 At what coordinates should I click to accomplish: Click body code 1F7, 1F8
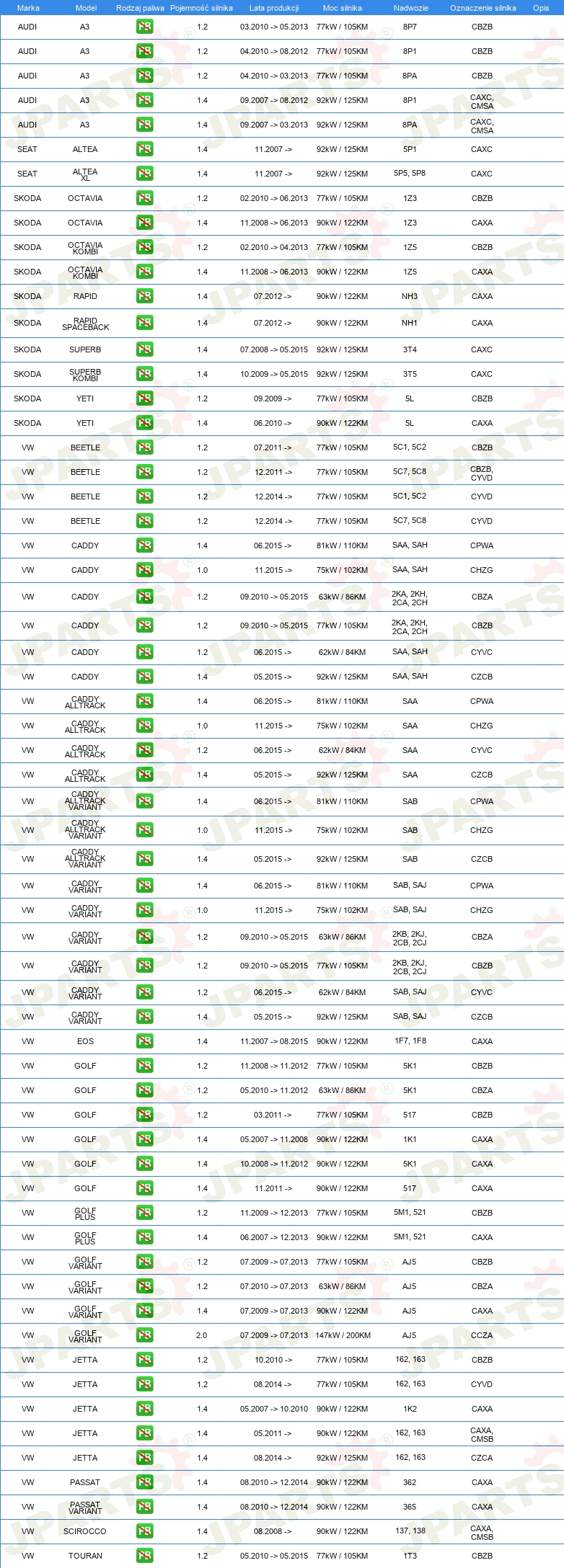click(410, 1041)
